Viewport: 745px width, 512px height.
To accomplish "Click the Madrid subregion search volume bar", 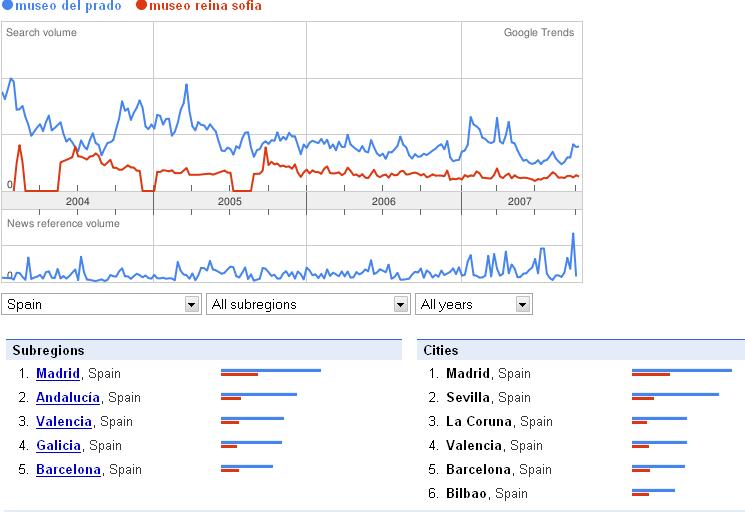I will click(270, 372).
